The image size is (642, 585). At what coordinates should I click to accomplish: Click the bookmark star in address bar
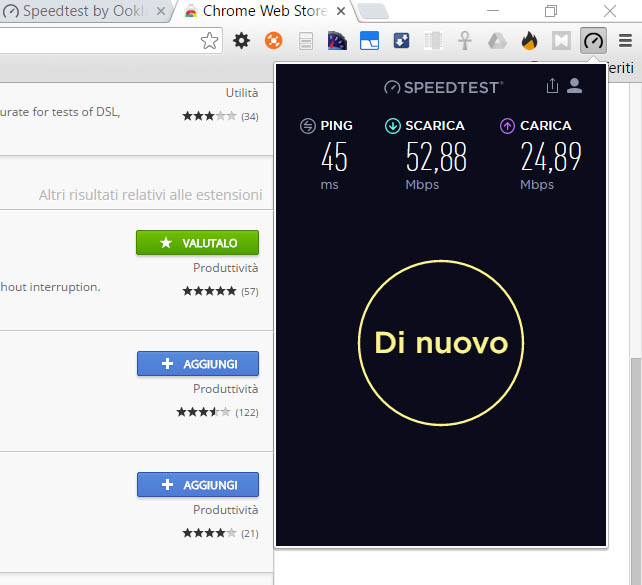209,41
